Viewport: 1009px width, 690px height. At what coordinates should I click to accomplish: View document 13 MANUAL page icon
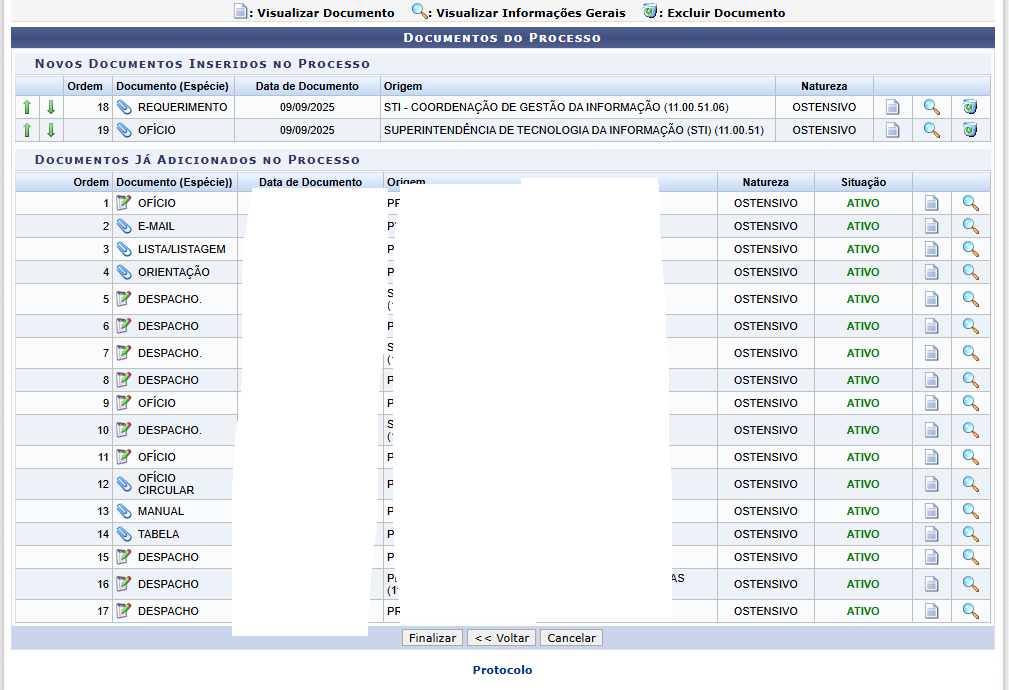click(931, 511)
